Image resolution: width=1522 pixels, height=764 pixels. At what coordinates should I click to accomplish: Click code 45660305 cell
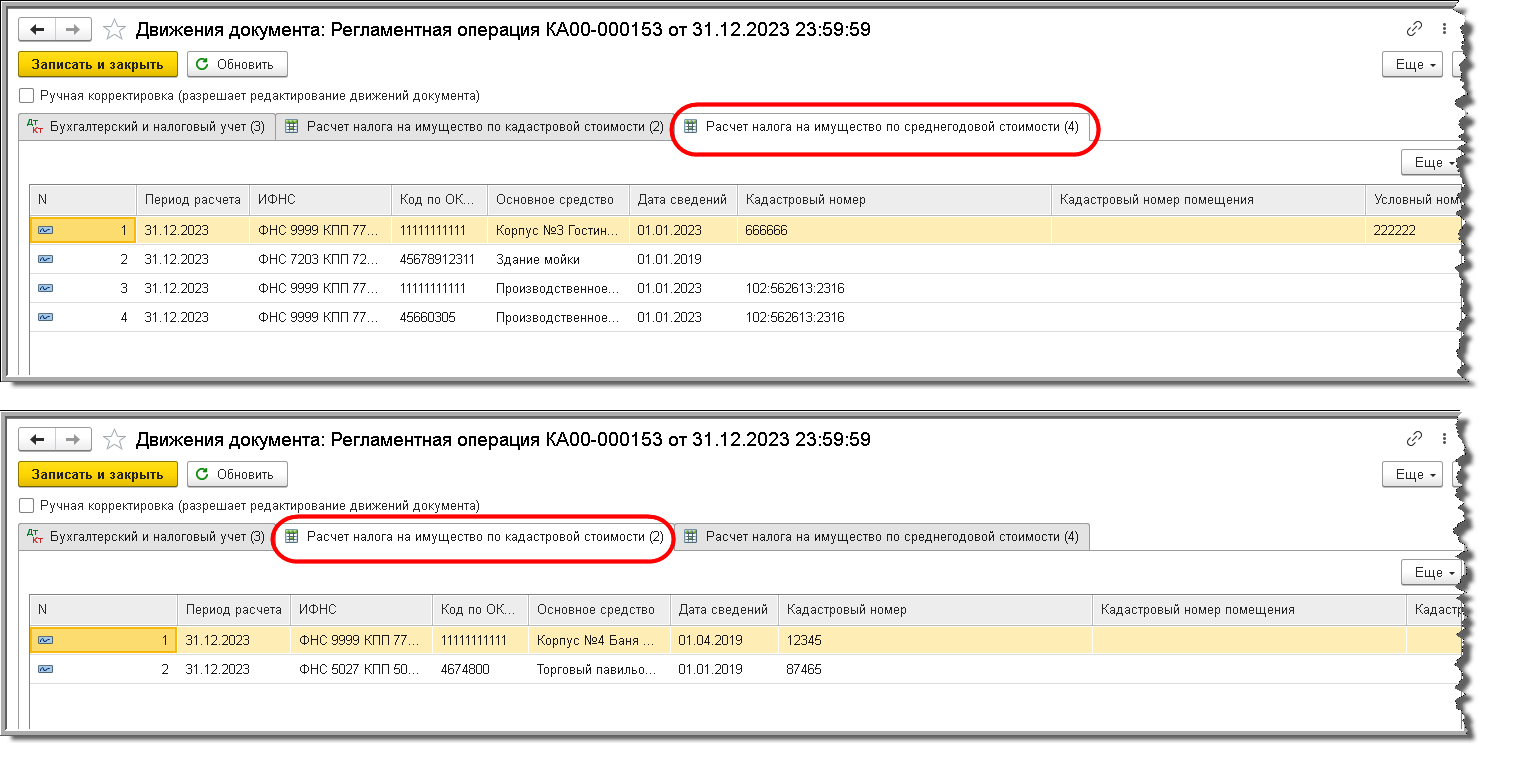coord(439,317)
